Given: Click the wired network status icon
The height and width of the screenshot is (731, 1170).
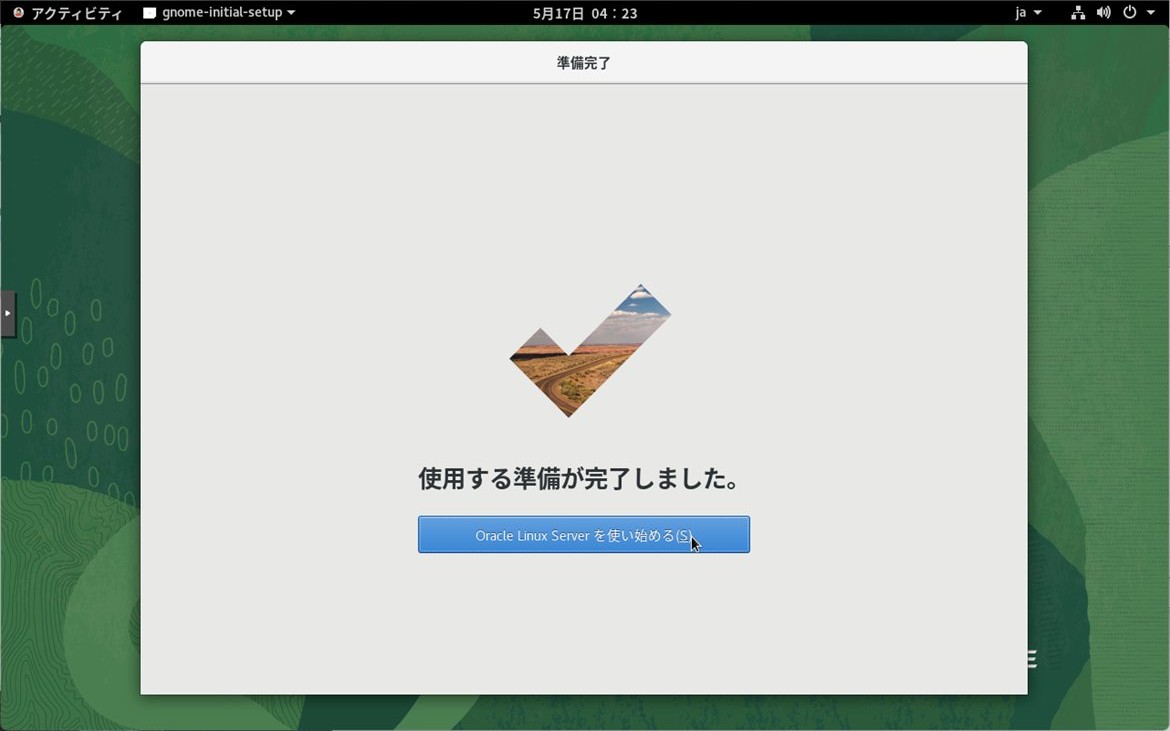Looking at the screenshot, I should 1077,13.
